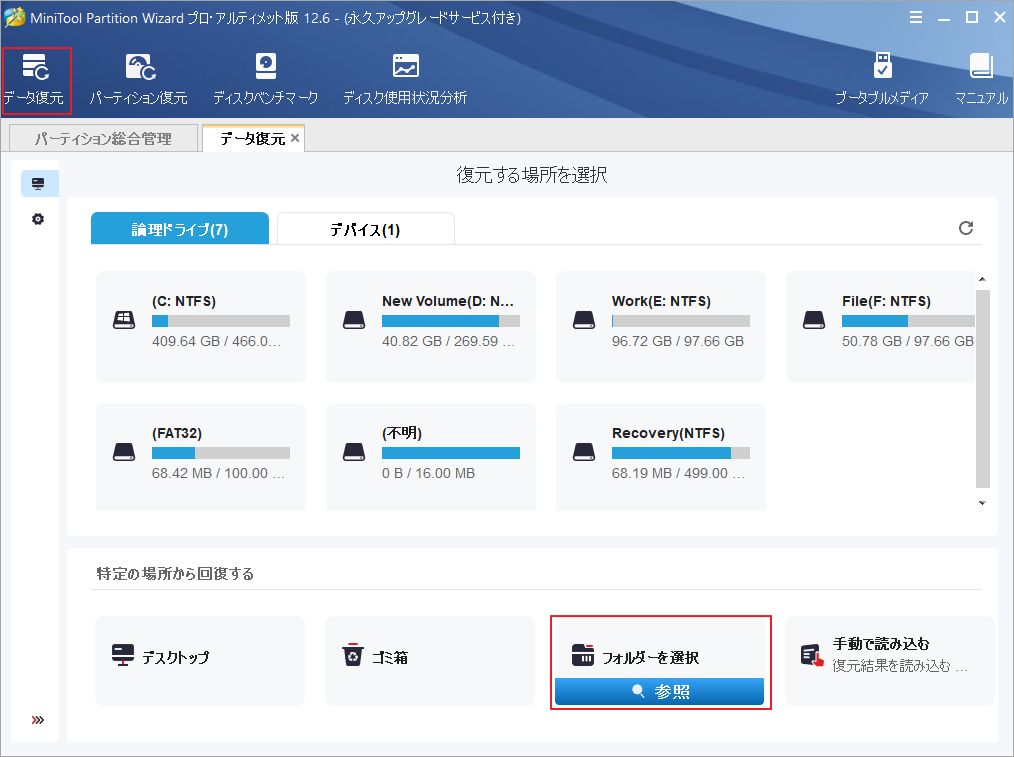Choose ゴミ箱 recovery location

(430, 661)
